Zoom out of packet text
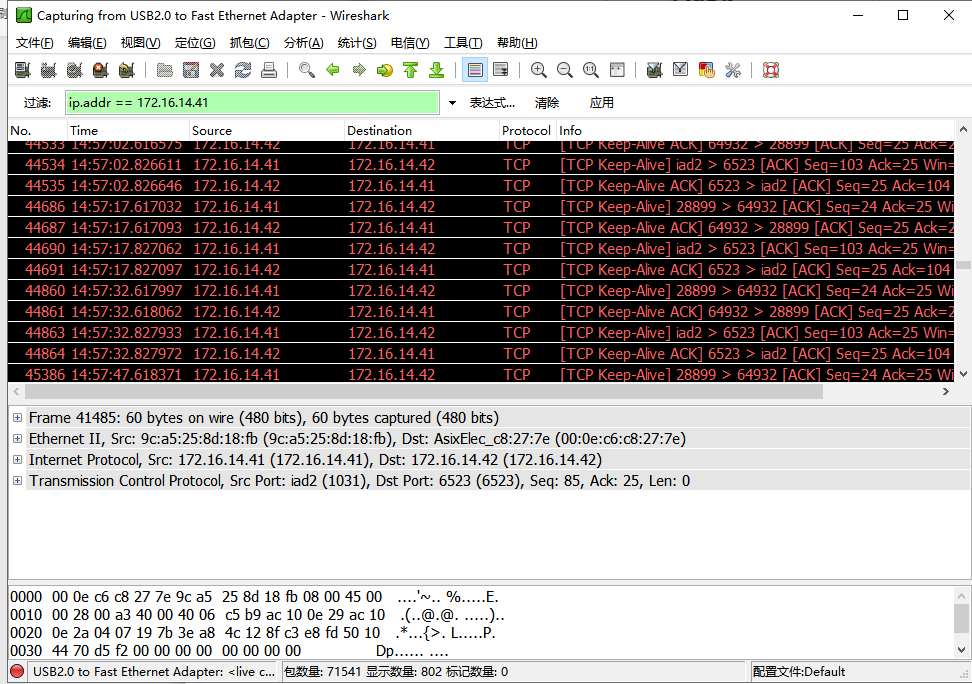The width and height of the screenshot is (972, 684). click(x=565, y=70)
